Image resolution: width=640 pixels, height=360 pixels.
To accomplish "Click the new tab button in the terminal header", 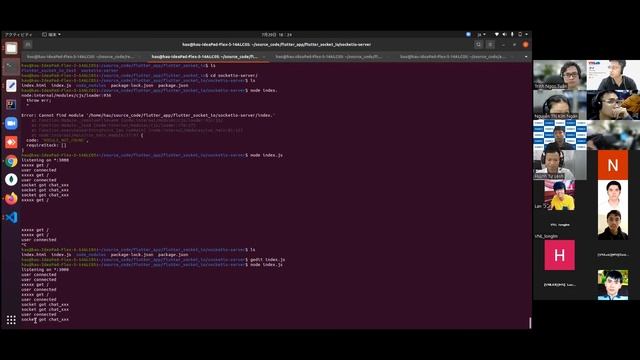I will click(28, 44).
